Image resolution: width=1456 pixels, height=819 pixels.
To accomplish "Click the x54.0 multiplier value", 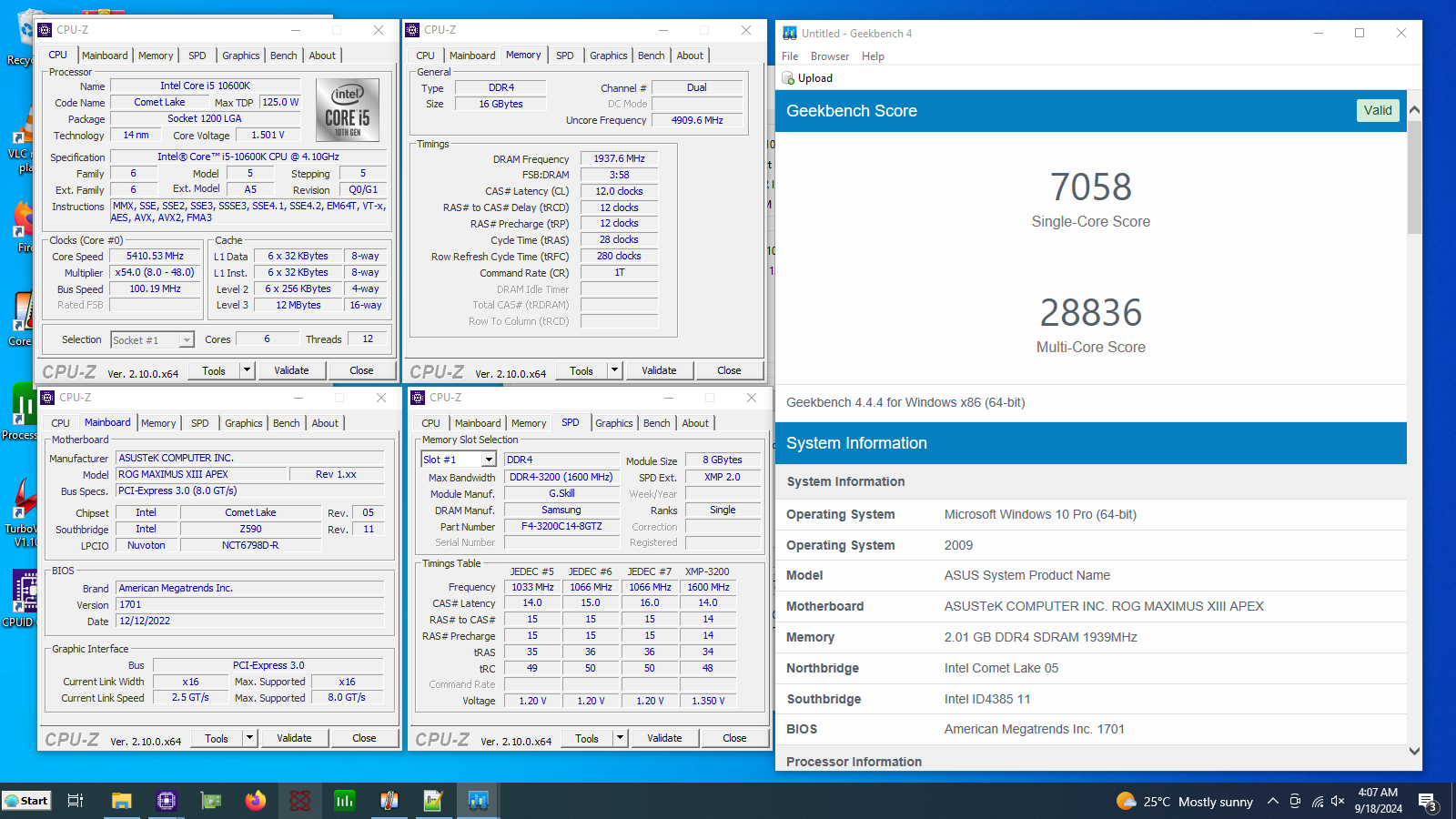I will pyautogui.click(x=155, y=273).
